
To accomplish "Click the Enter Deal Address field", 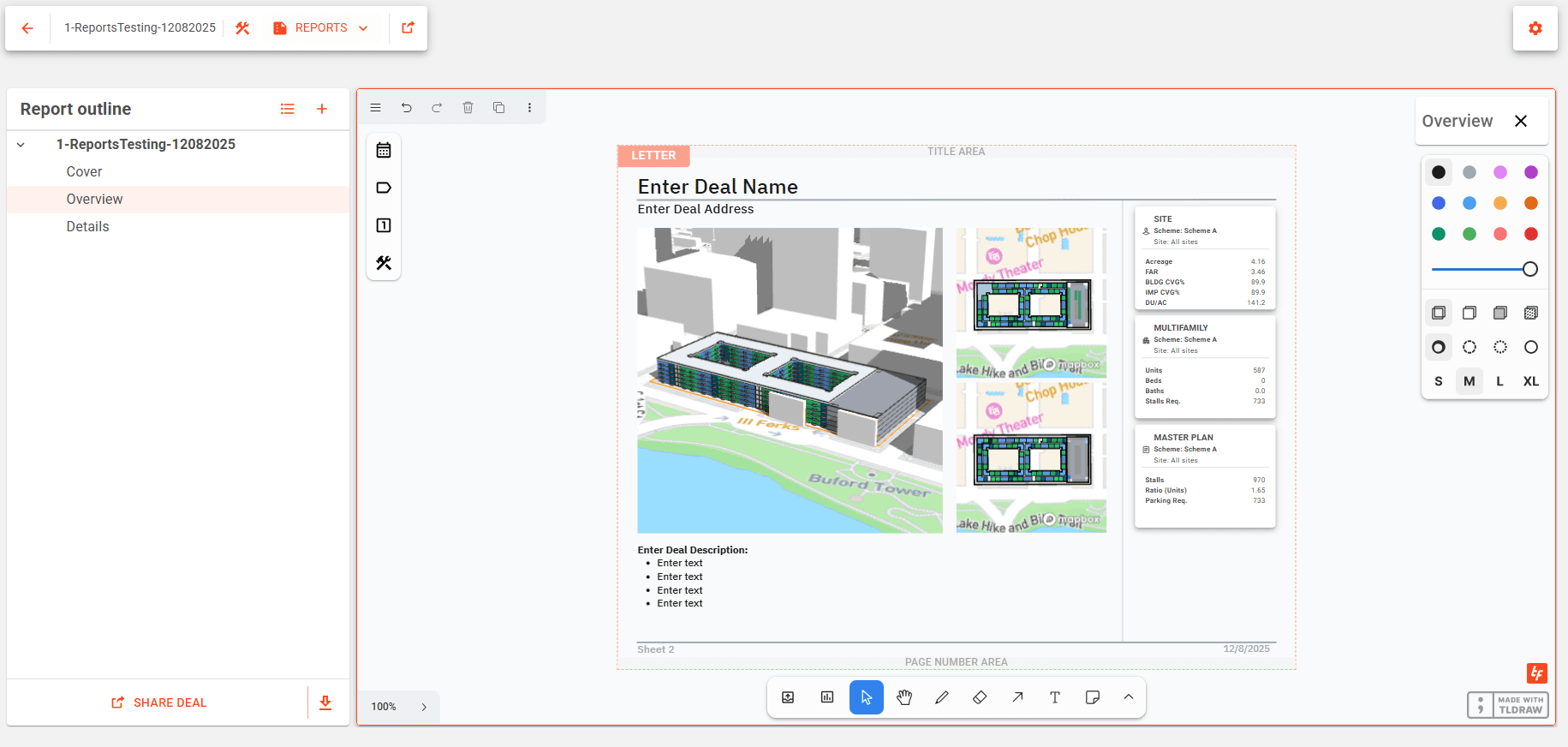I will pos(695,209).
